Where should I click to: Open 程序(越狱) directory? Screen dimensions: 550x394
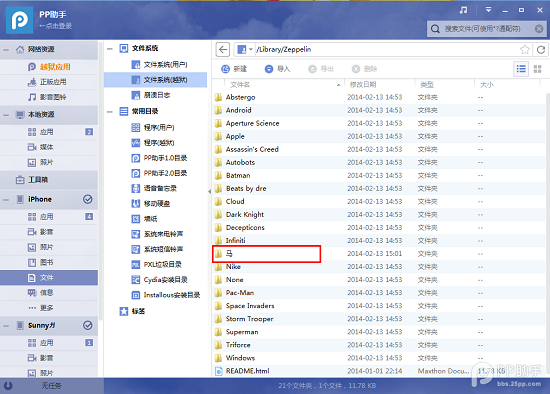coord(153,142)
